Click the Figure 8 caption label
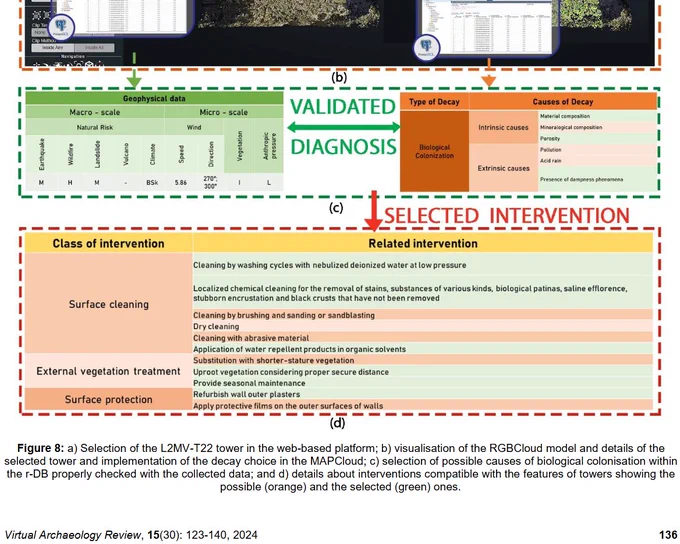 pyautogui.click(x=40, y=448)
